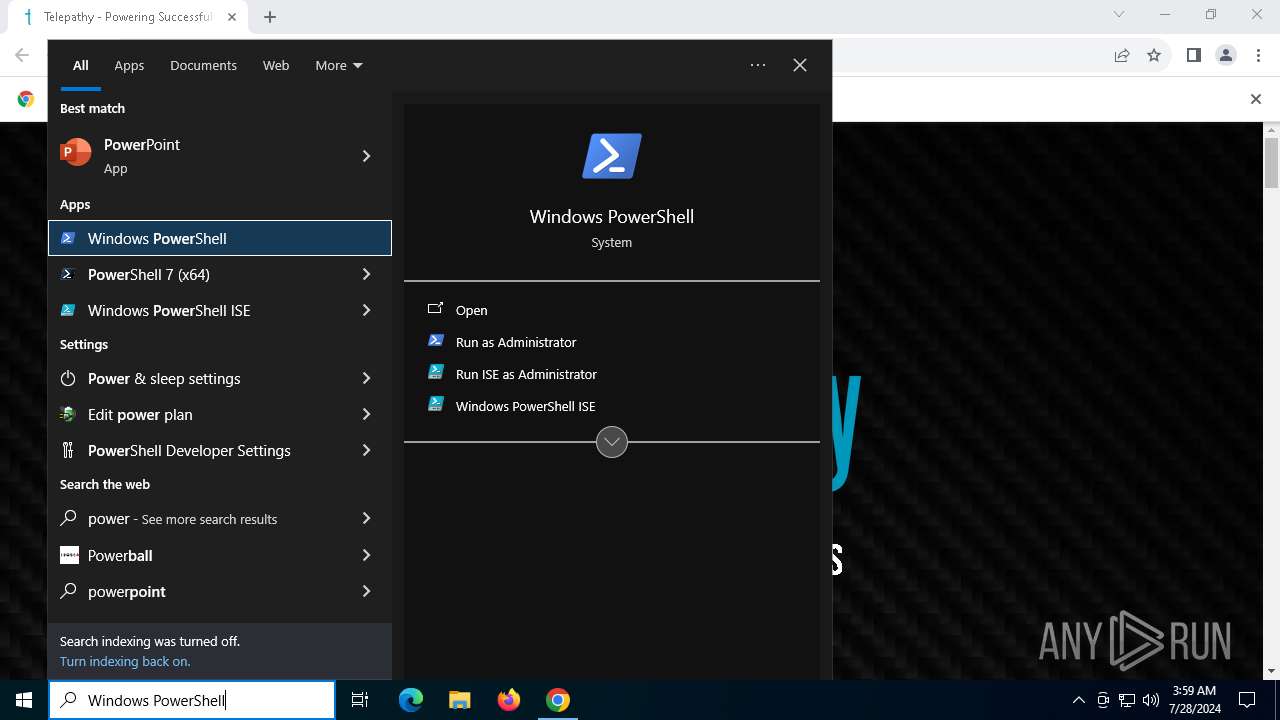Close the Telepathy browser tab
The image size is (1280, 720).
[232, 17]
